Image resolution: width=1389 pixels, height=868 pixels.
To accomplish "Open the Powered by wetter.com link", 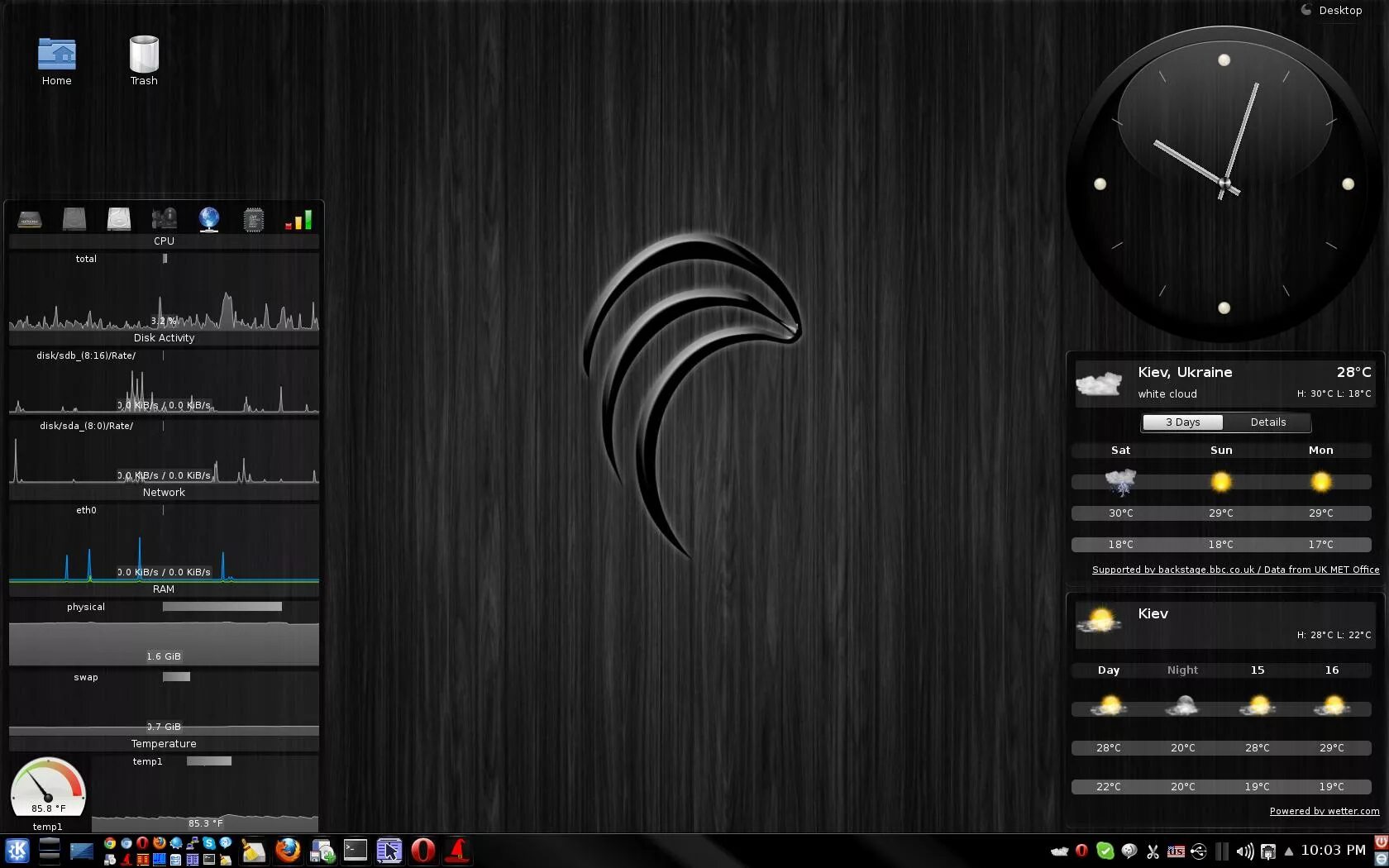I will (x=1325, y=811).
